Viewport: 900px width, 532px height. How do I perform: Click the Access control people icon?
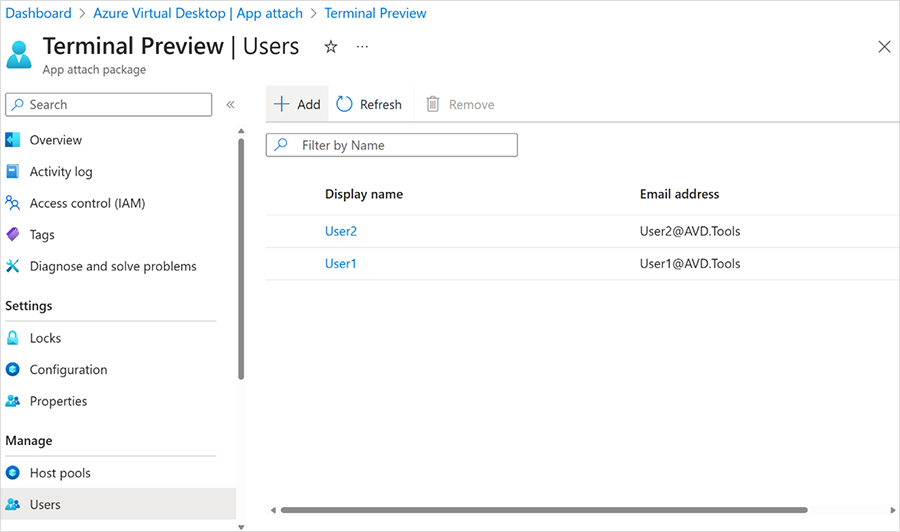(13, 203)
